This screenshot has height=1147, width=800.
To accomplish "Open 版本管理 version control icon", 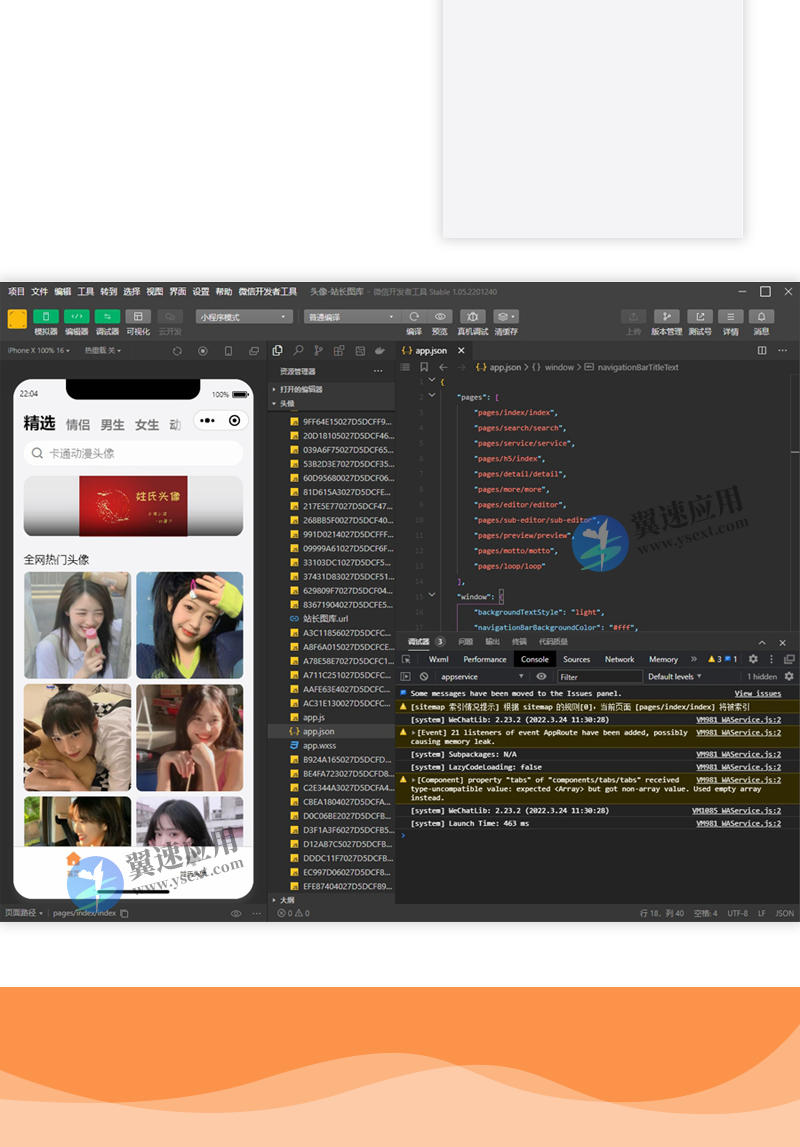I will [666, 317].
